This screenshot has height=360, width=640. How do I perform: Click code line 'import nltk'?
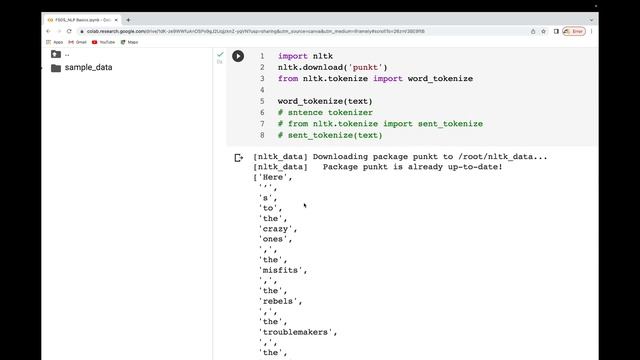305,56
